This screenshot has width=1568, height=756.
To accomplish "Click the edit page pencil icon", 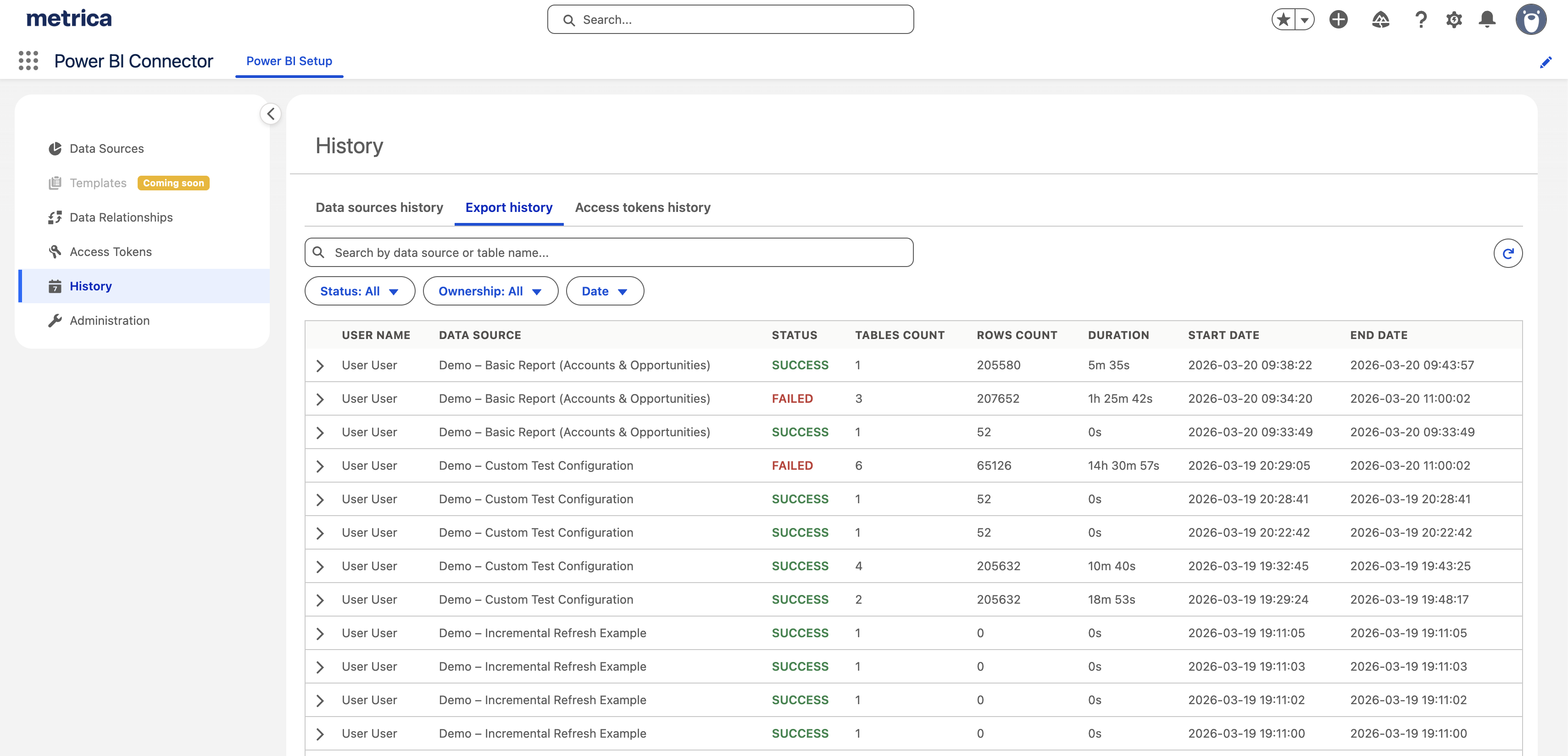I will 1545,62.
